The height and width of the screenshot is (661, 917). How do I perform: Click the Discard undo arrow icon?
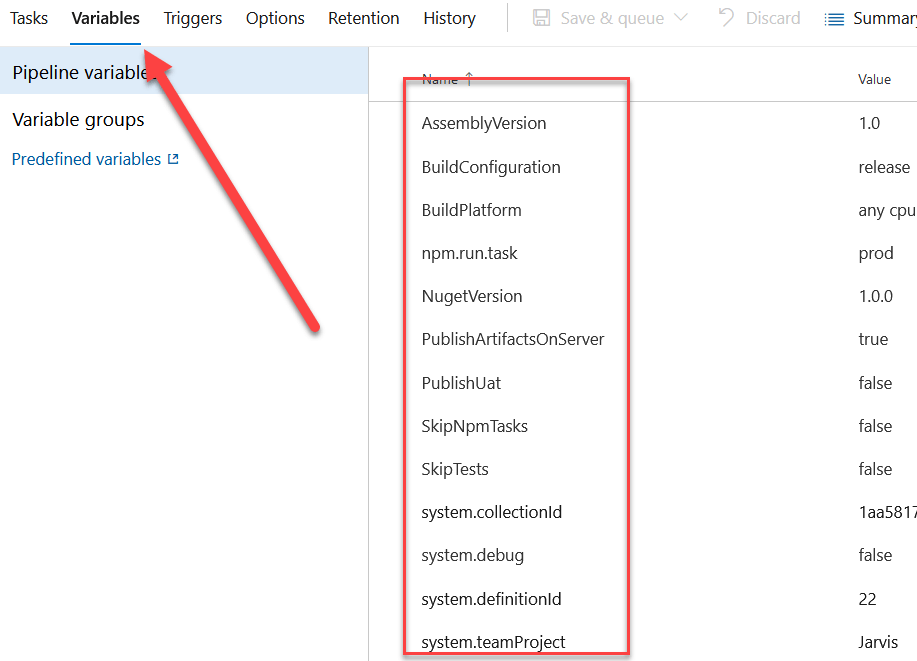coord(725,17)
